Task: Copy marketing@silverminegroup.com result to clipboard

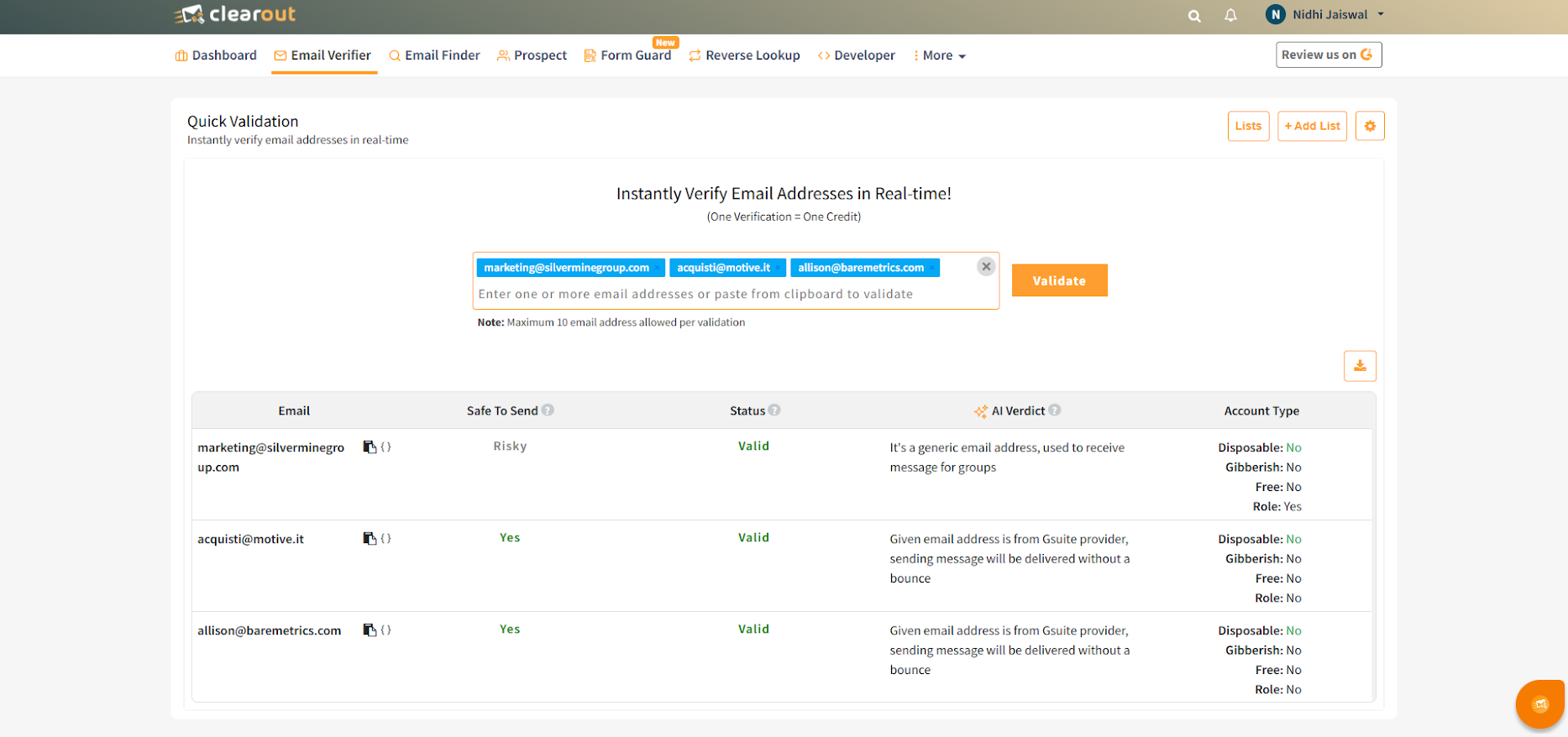Action: (370, 447)
